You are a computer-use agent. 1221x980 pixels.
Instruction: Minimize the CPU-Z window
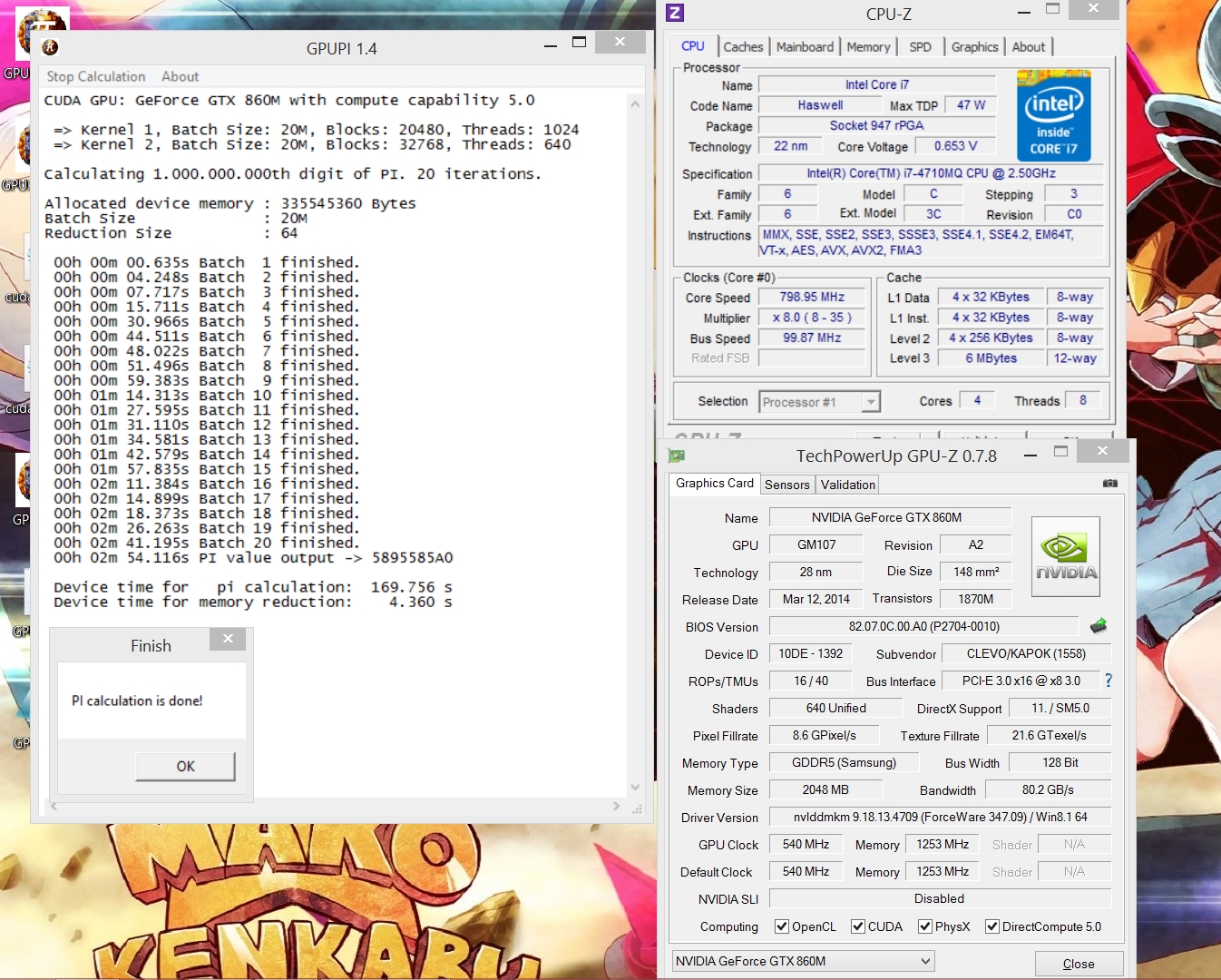pos(1023,12)
